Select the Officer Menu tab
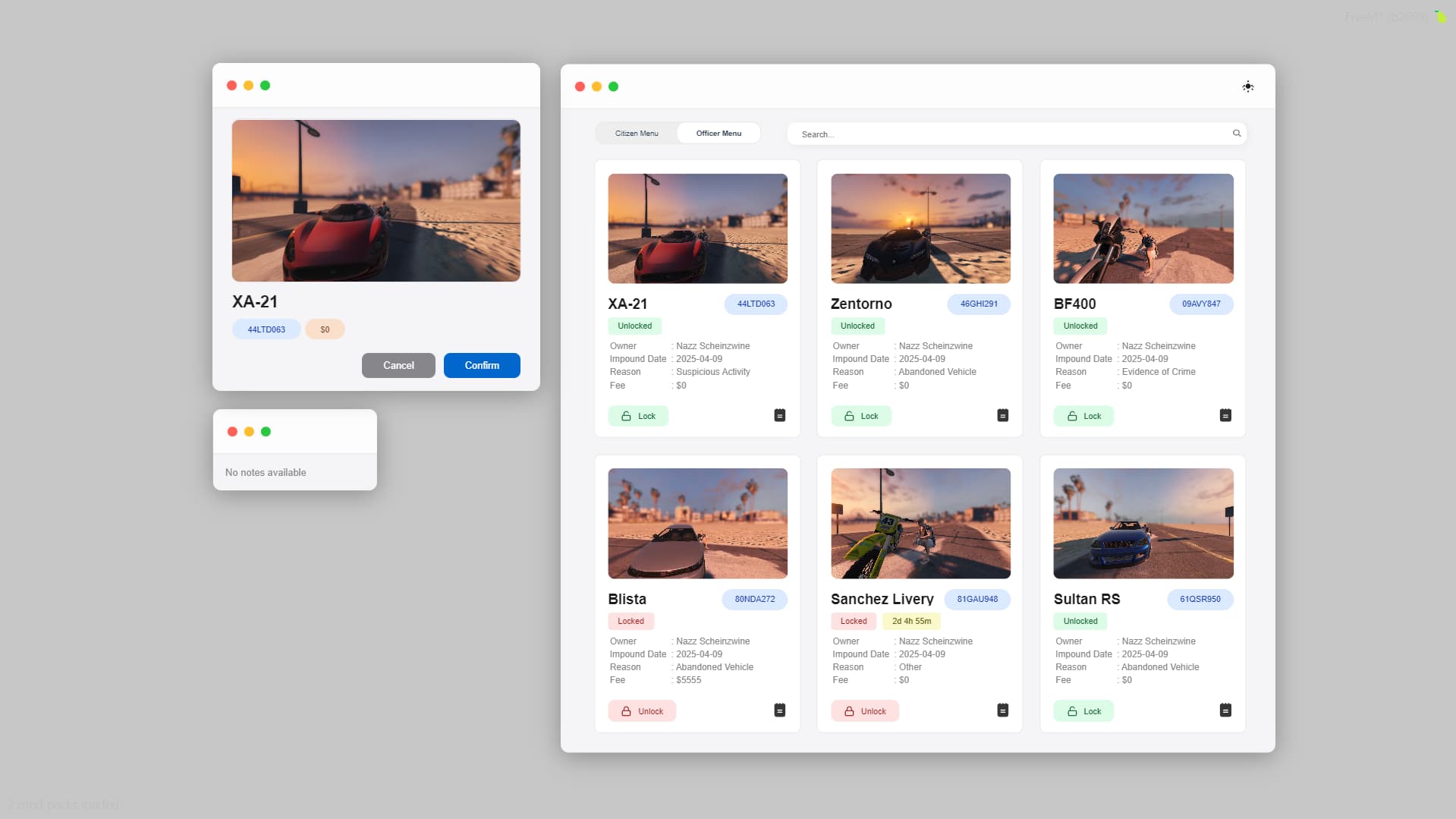 pyautogui.click(x=719, y=134)
